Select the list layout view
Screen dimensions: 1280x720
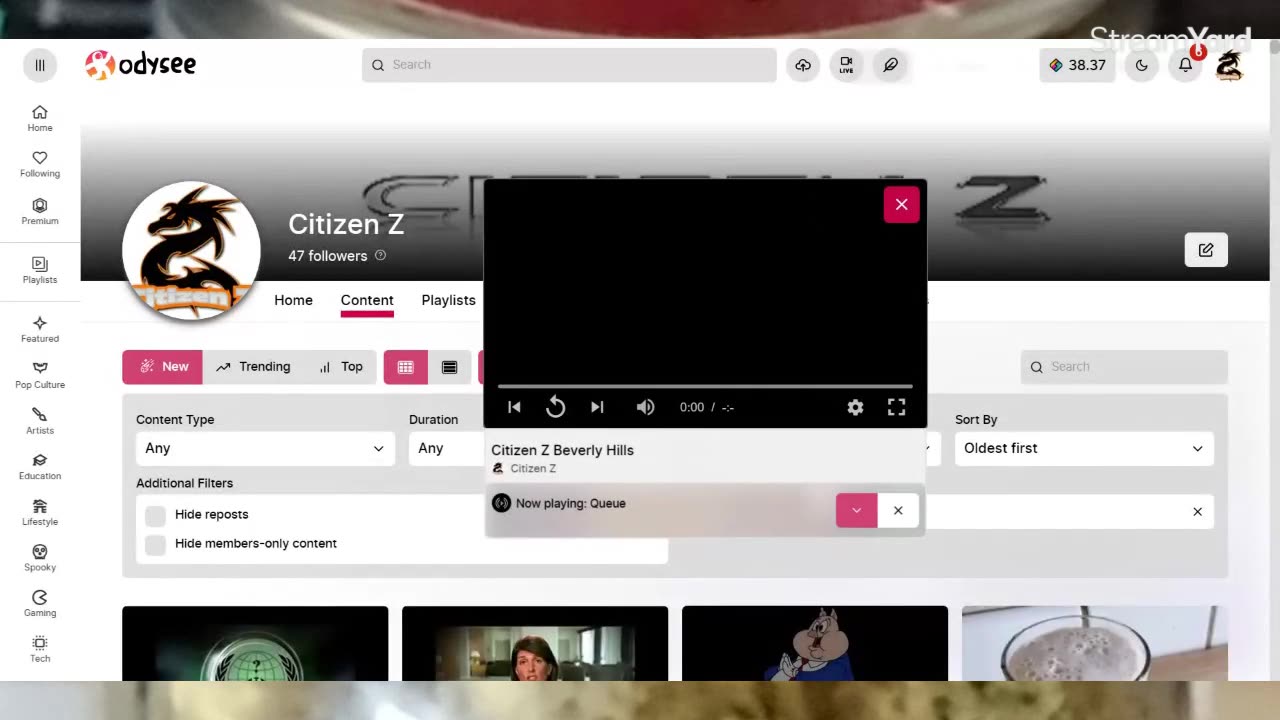pyautogui.click(x=450, y=367)
